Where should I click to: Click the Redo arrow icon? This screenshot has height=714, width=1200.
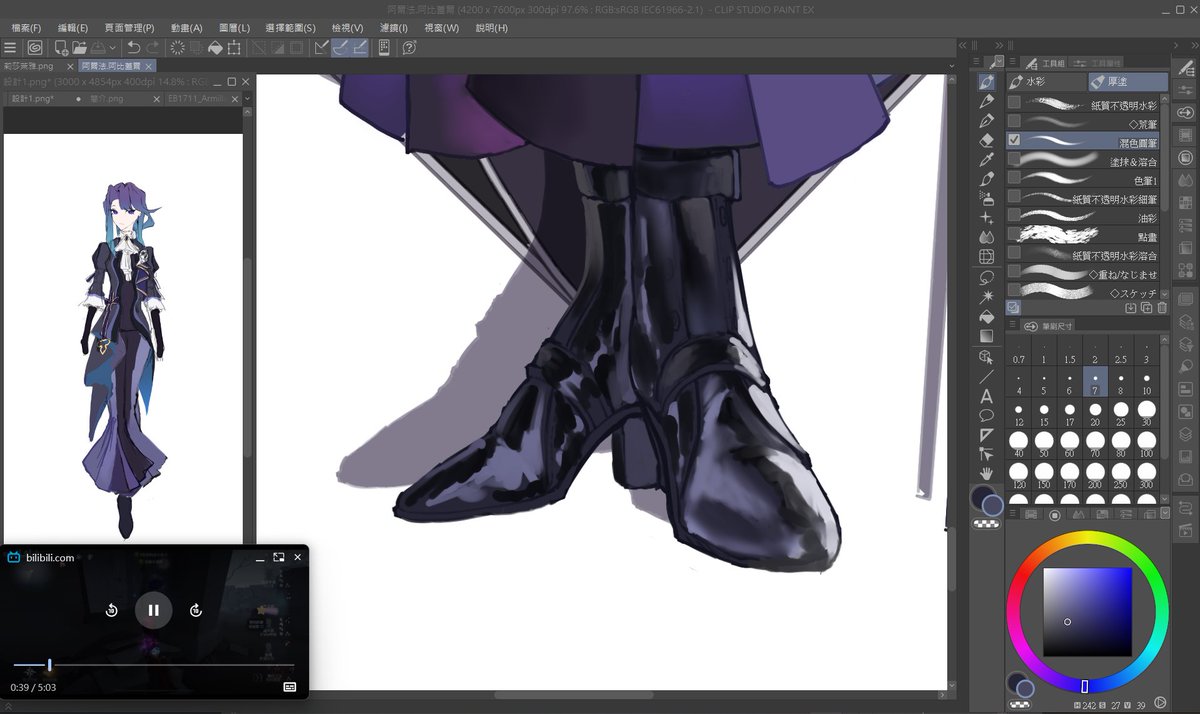152,47
